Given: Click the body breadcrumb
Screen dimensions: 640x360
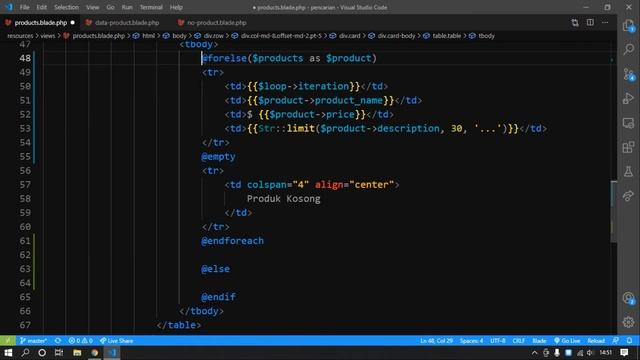Looking at the screenshot, I should 179,36.
